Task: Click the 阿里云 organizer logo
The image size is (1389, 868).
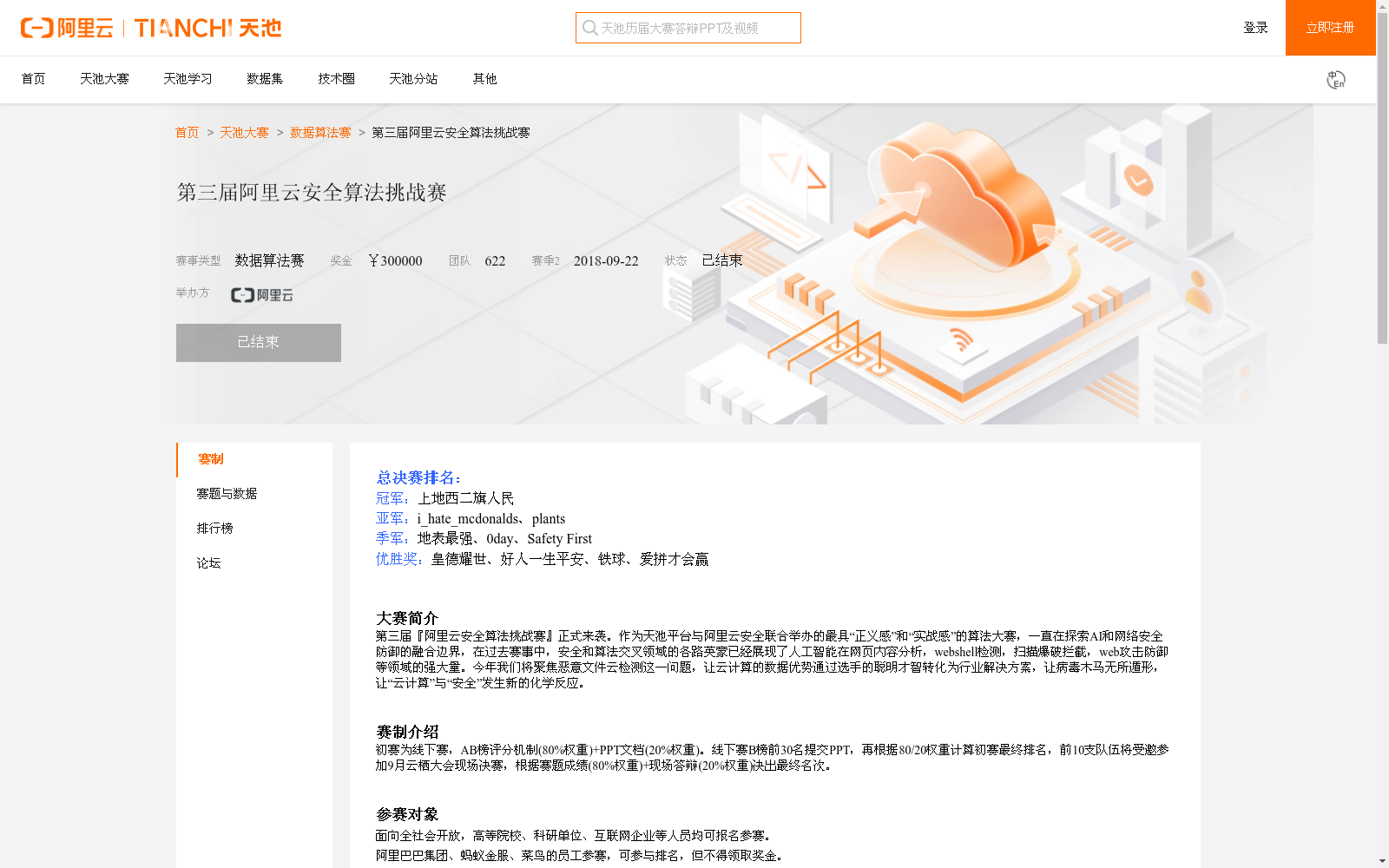Action: (x=261, y=295)
